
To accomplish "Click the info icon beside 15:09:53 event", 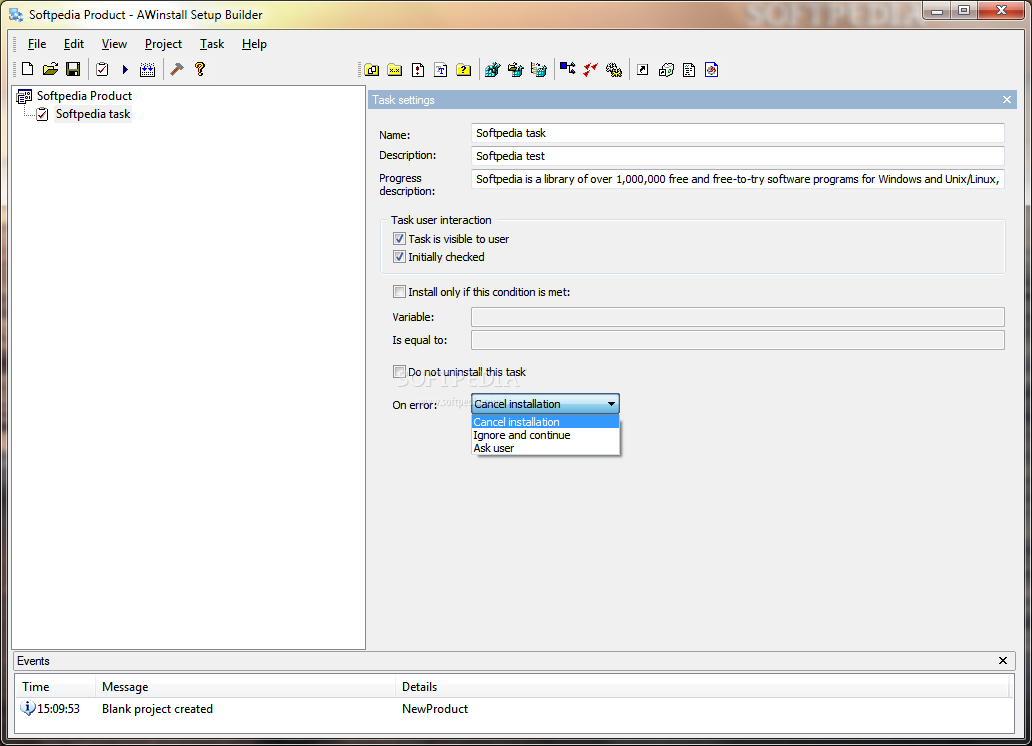I will (x=28, y=708).
